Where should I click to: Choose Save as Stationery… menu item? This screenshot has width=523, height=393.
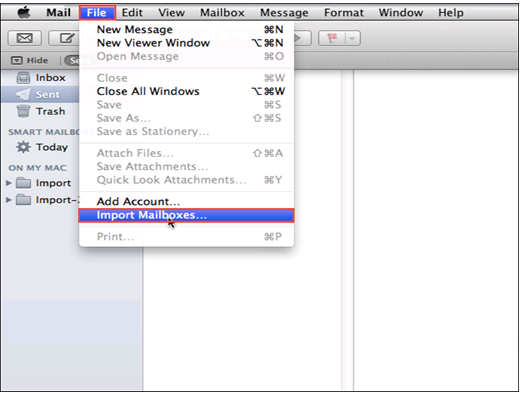click(186, 131)
